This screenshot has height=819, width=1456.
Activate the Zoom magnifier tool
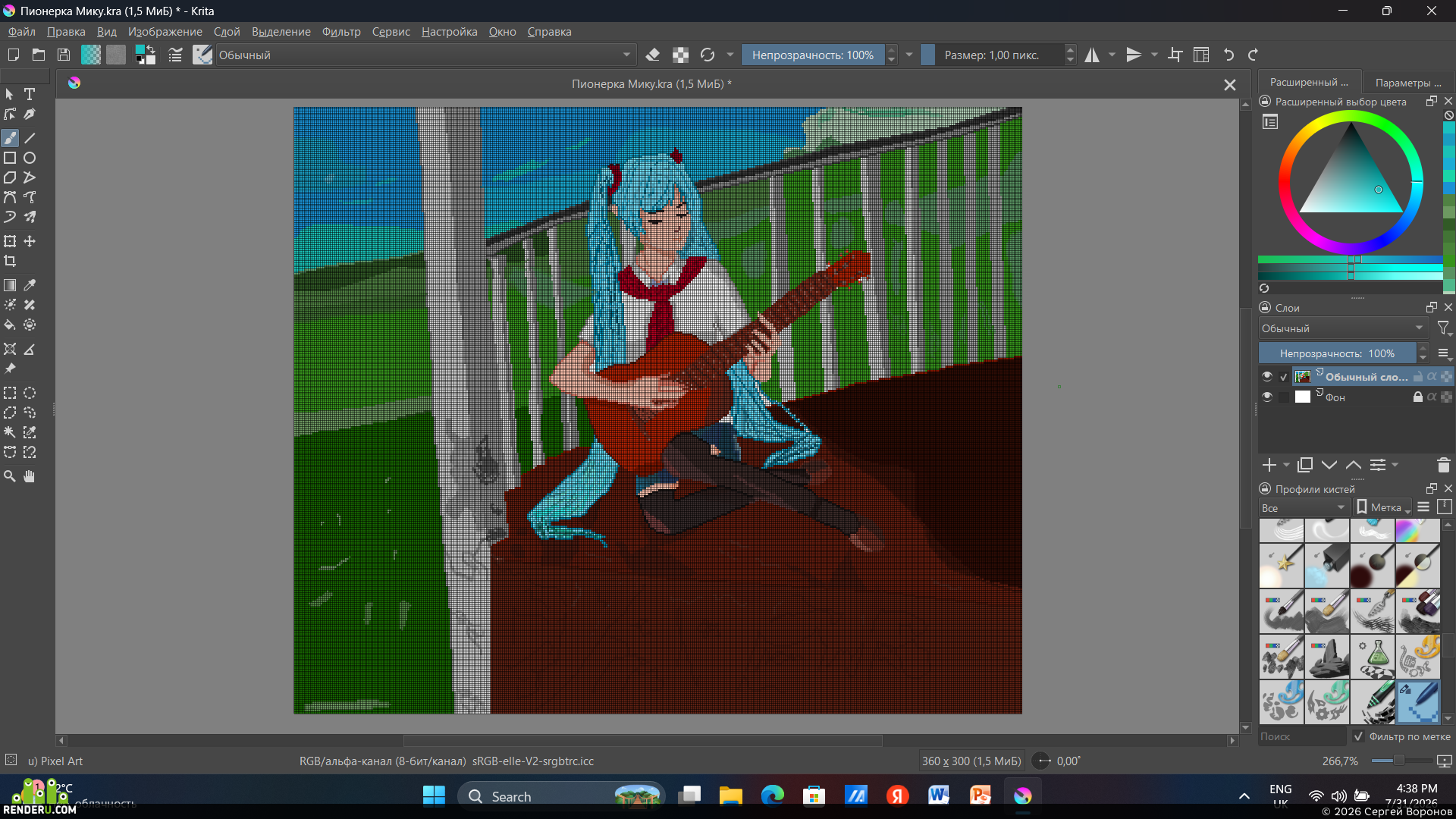[x=10, y=476]
